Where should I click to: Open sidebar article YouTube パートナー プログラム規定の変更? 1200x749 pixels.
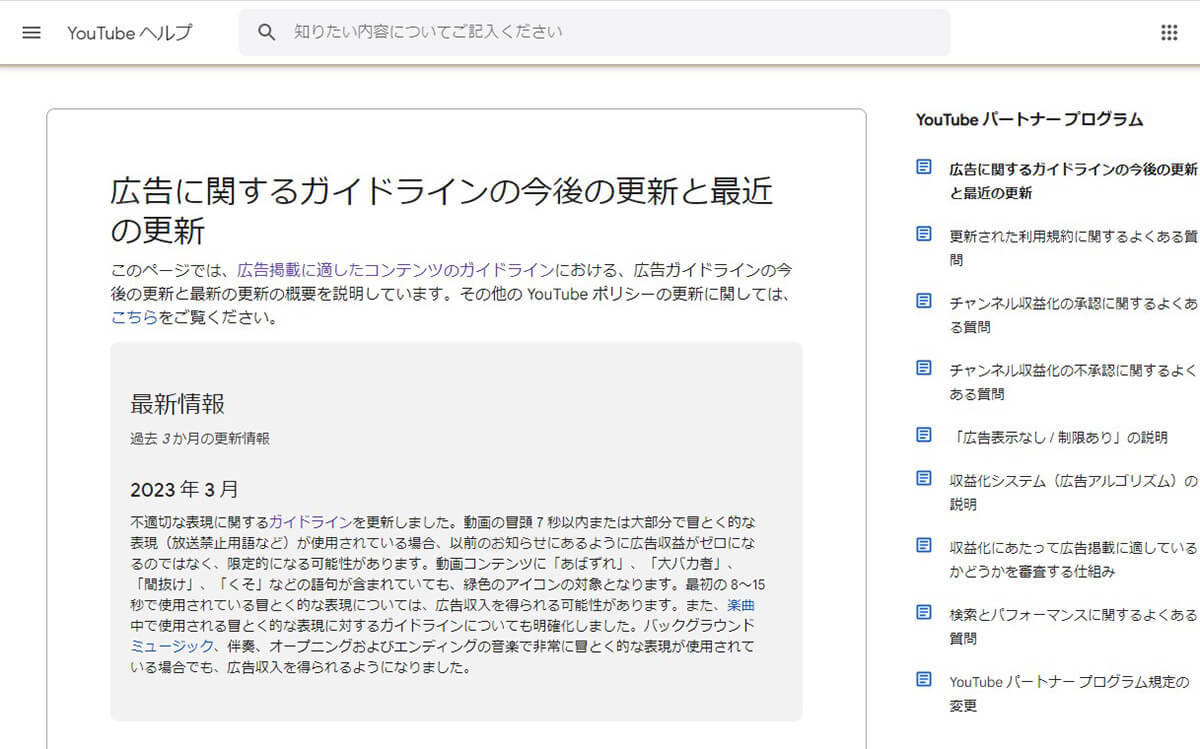pyautogui.click(x=1069, y=694)
